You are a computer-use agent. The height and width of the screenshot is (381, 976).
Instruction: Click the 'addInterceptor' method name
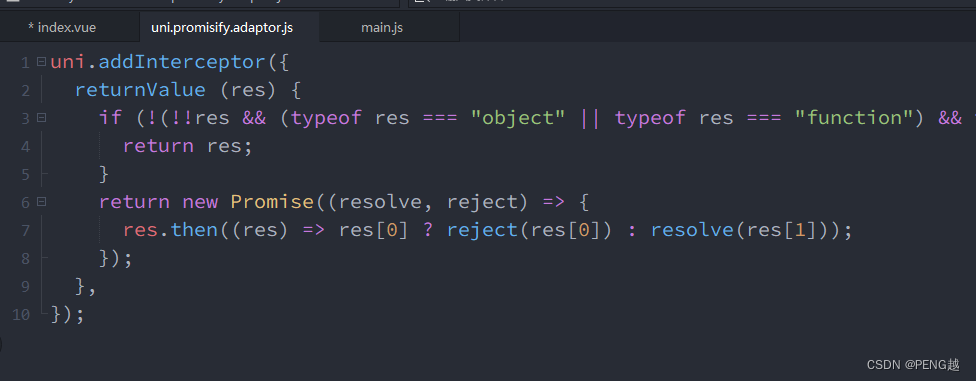click(x=182, y=62)
